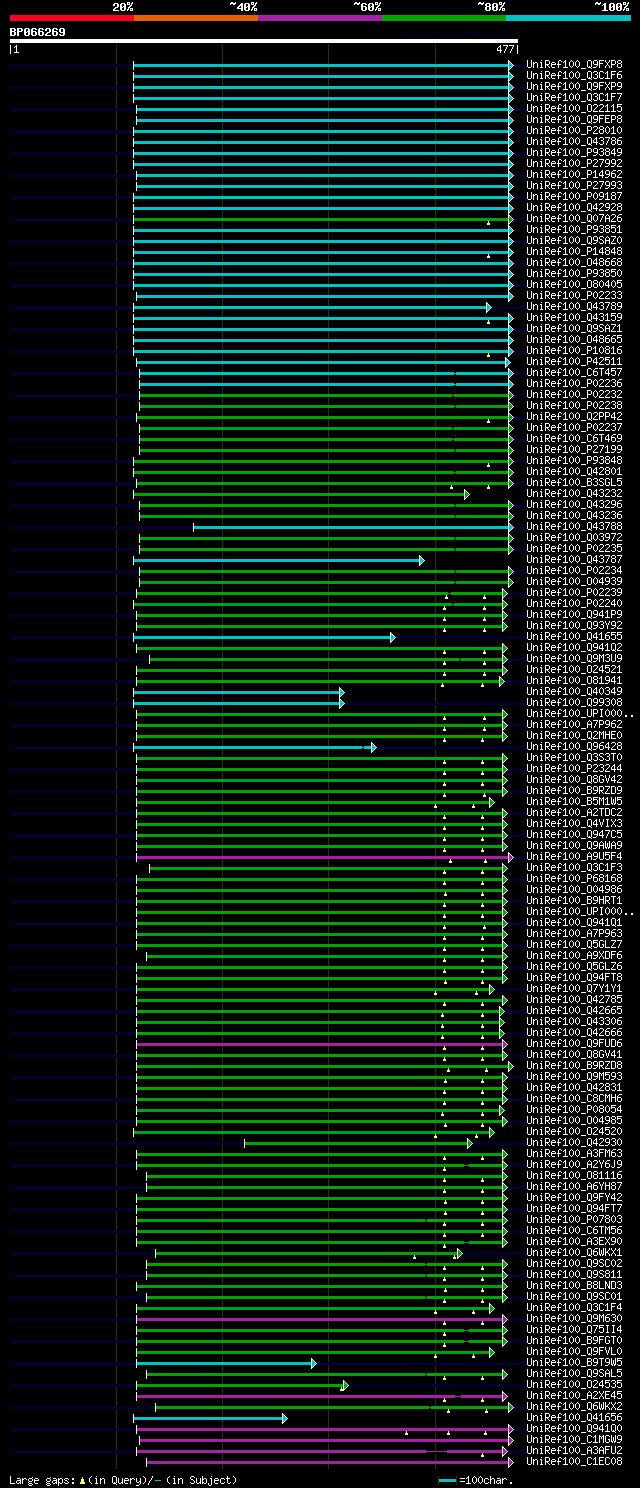Select the UniRef100_O80405 label
This screenshot has width=640, height=1488.
pos(574,285)
